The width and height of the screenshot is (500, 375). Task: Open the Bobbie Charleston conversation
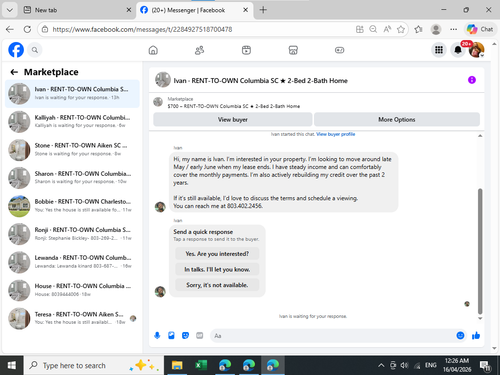(72, 206)
